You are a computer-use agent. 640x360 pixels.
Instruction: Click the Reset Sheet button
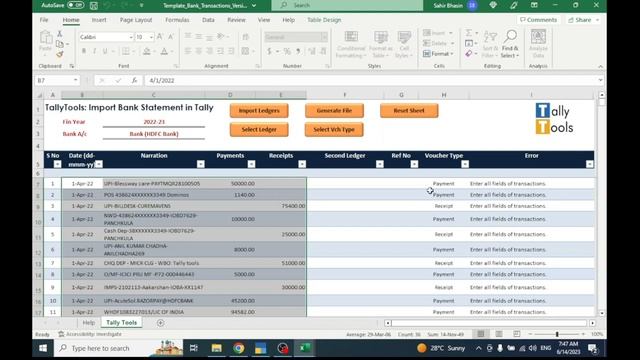click(x=409, y=111)
